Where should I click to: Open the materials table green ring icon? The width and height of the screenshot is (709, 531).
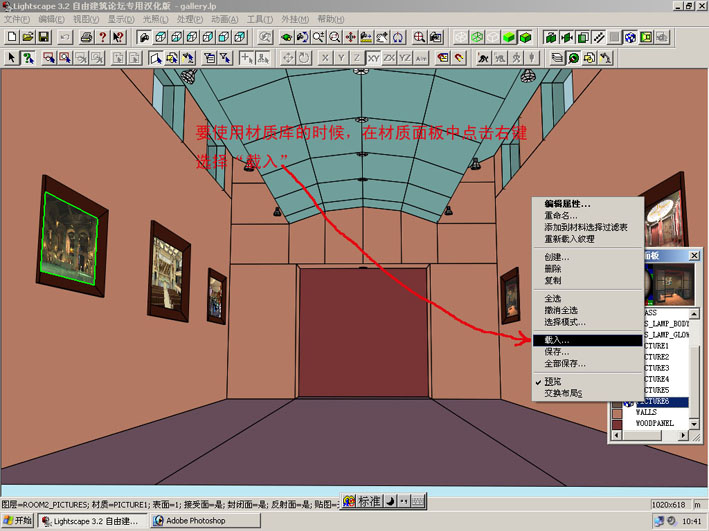tap(573, 58)
